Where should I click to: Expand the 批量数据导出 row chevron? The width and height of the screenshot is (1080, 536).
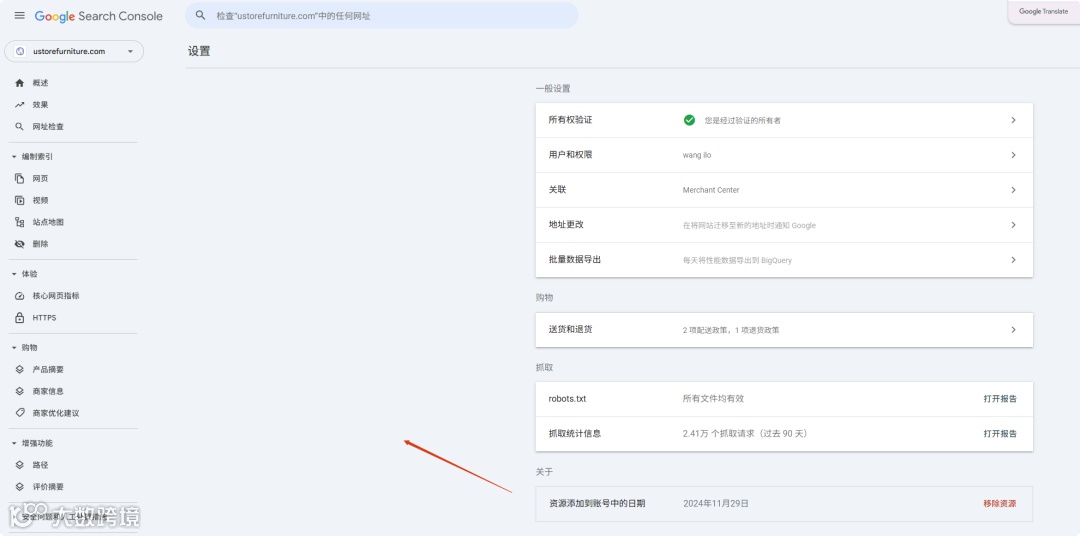click(1013, 260)
